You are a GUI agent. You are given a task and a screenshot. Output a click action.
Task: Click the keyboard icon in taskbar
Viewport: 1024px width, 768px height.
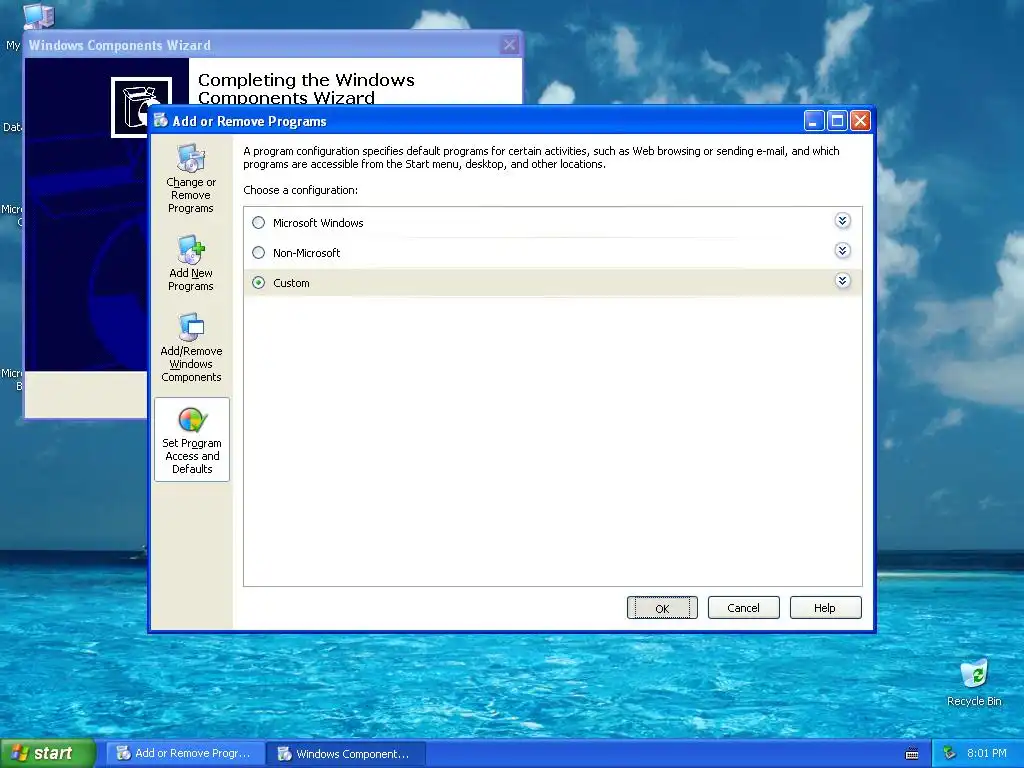coord(912,754)
